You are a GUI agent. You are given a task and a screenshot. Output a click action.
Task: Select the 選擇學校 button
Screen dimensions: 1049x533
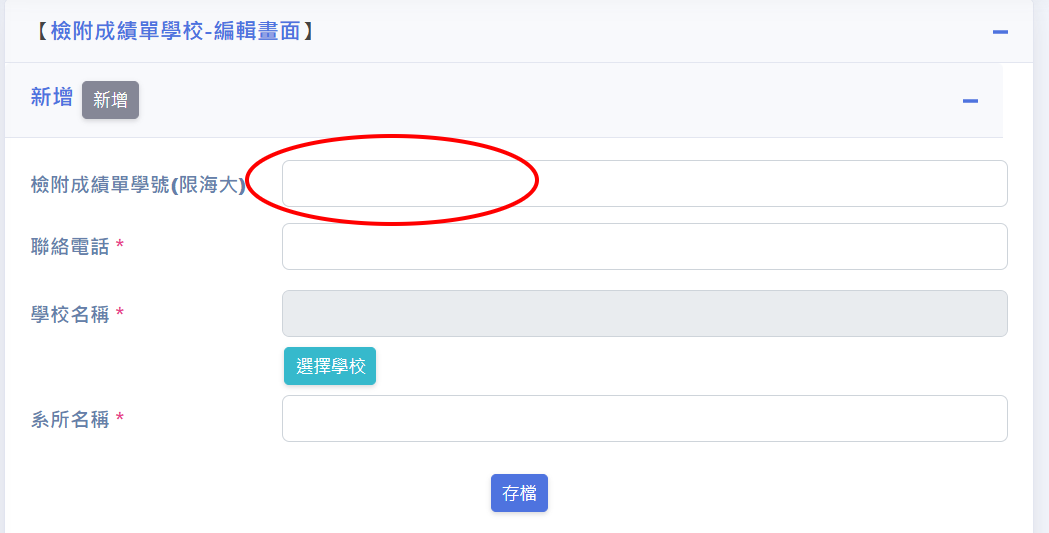pos(330,366)
